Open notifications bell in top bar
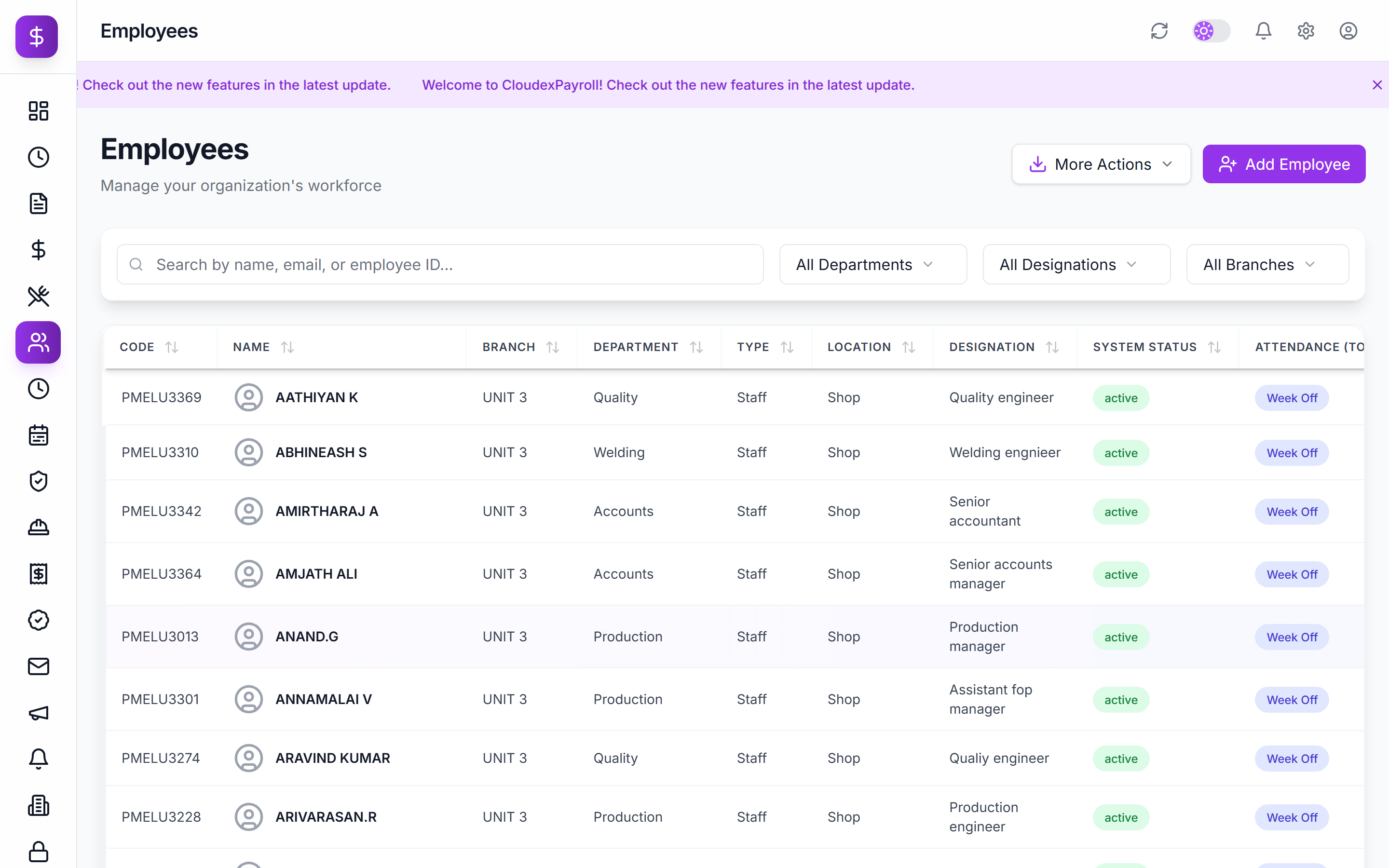 coord(1263,31)
